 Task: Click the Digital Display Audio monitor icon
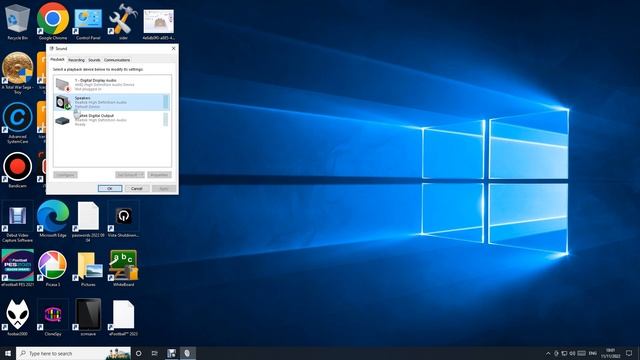[x=63, y=84]
